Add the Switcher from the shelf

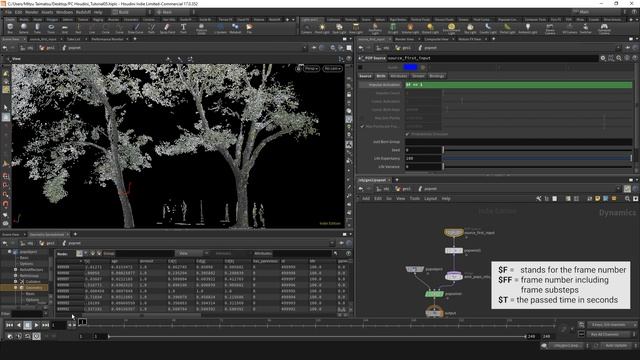click(586, 28)
